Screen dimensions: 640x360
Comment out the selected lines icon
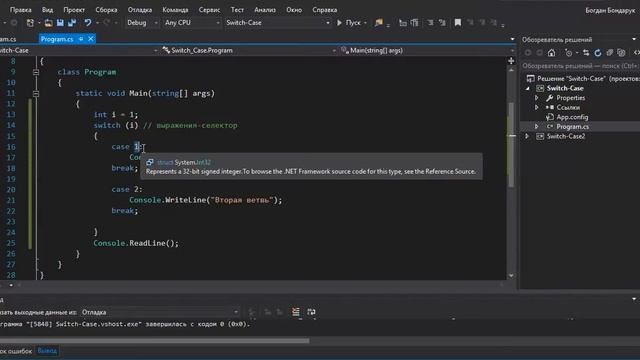(430, 23)
